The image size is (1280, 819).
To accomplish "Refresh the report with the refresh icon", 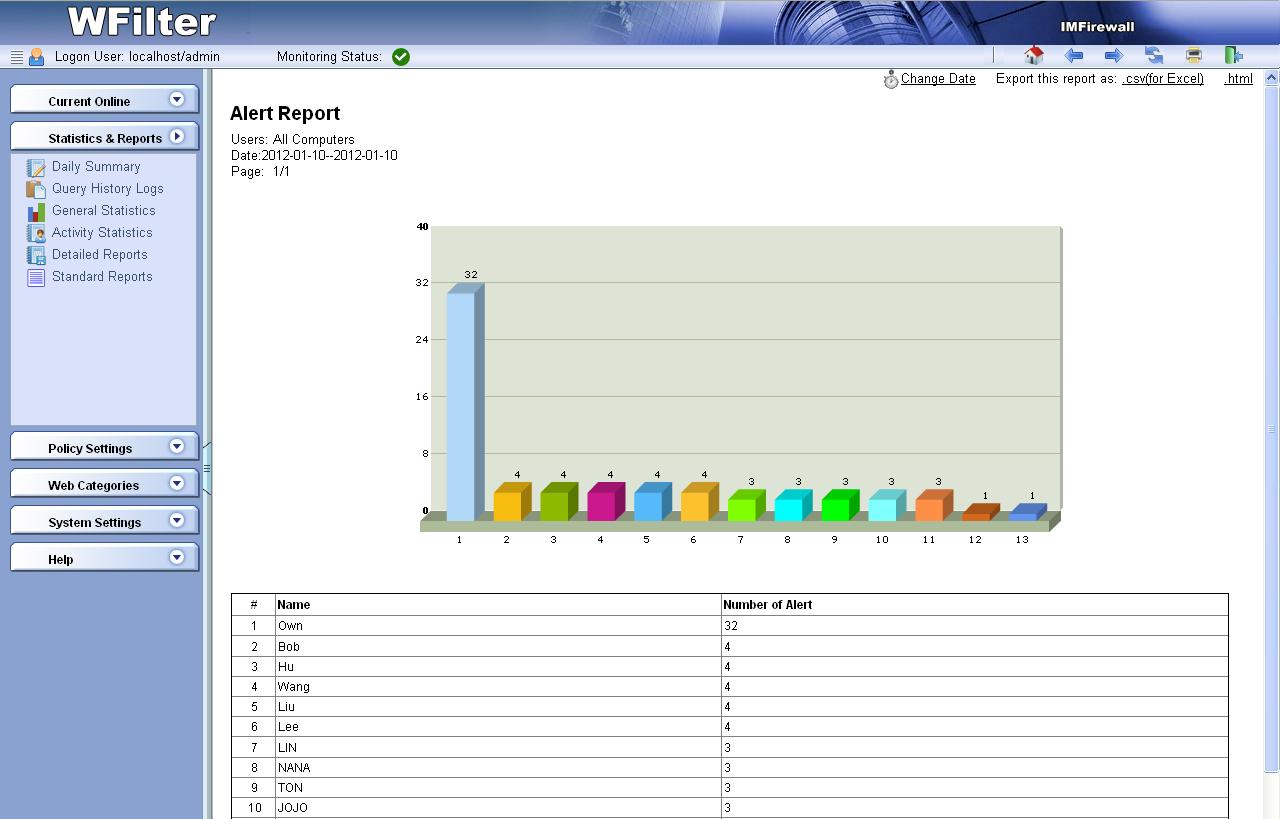I will [x=1154, y=56].
